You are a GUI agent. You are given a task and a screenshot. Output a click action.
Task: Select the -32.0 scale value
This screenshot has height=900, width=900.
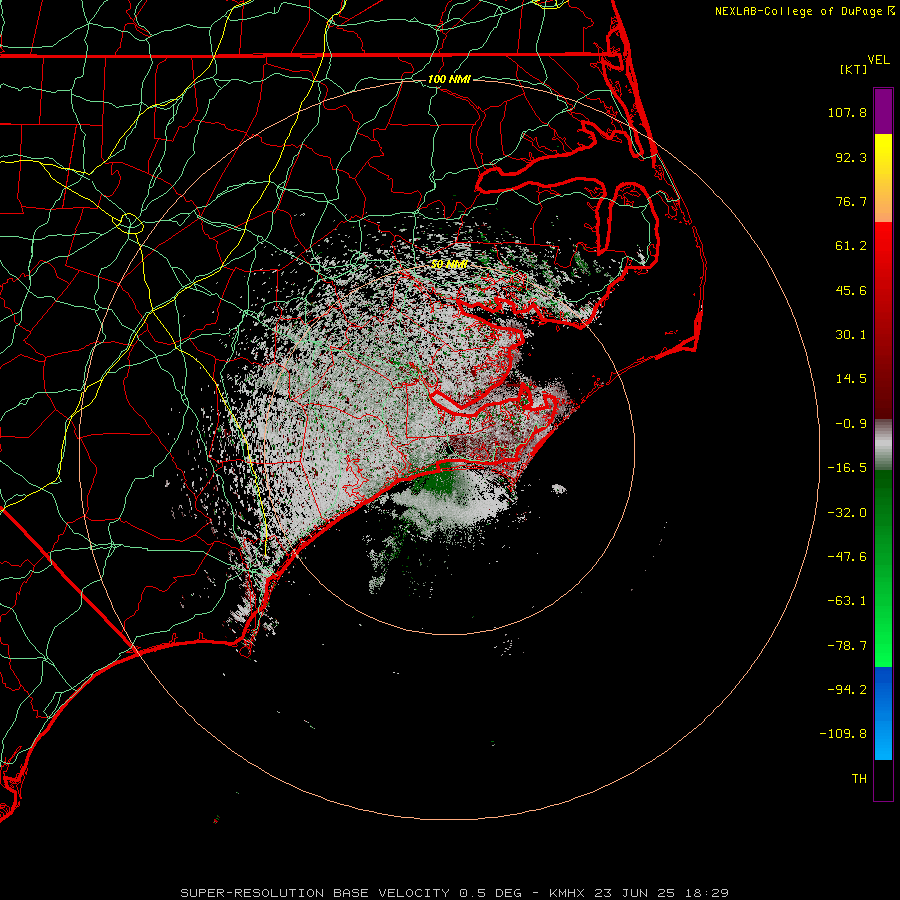847,513
